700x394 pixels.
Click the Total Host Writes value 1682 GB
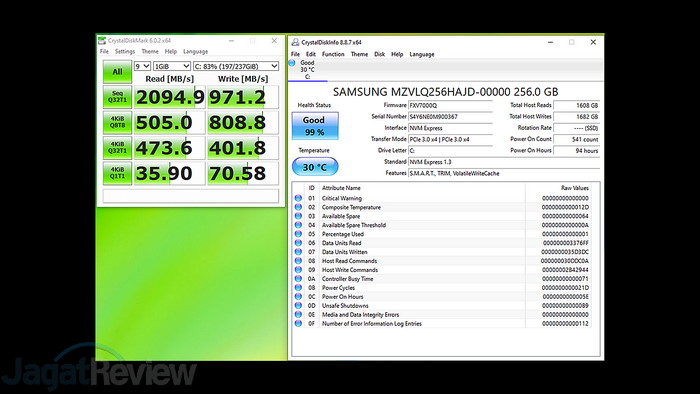pyautogui.click(x=576, y=116)
